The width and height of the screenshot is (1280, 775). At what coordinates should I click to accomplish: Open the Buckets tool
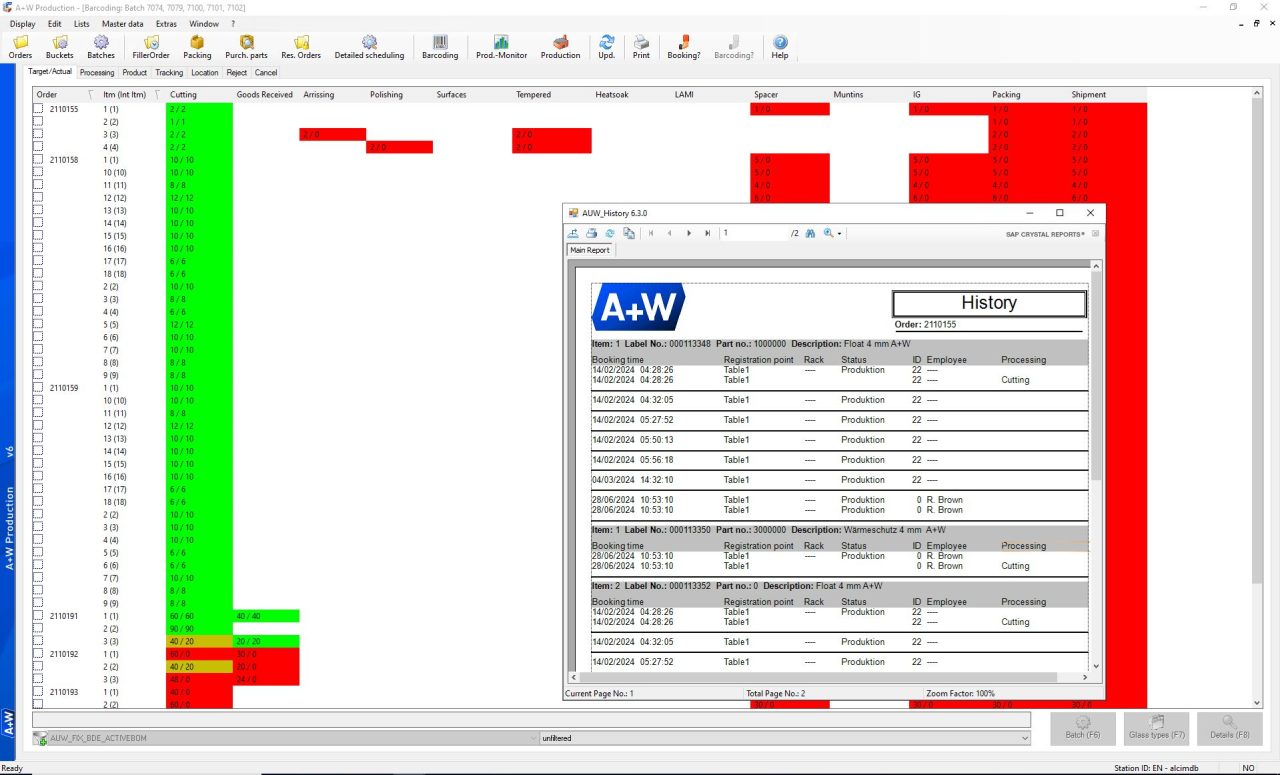(x=60, y=47)
